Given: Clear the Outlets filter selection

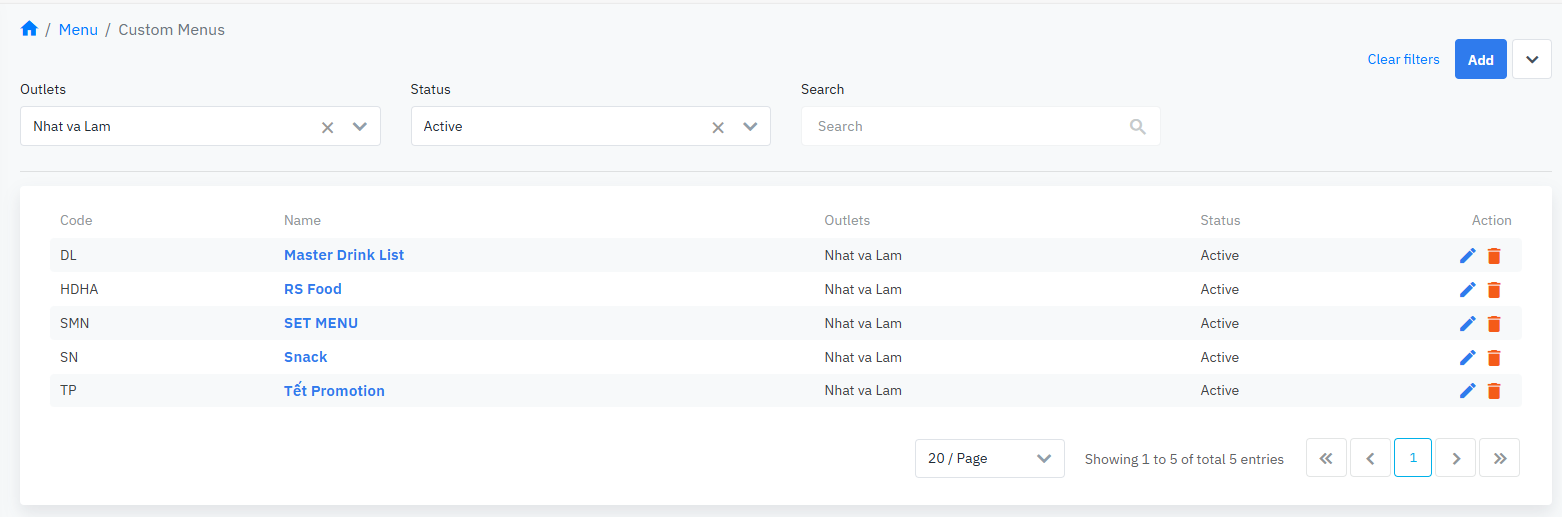Looking at the screenshot, I should click(x=327, y=127).
